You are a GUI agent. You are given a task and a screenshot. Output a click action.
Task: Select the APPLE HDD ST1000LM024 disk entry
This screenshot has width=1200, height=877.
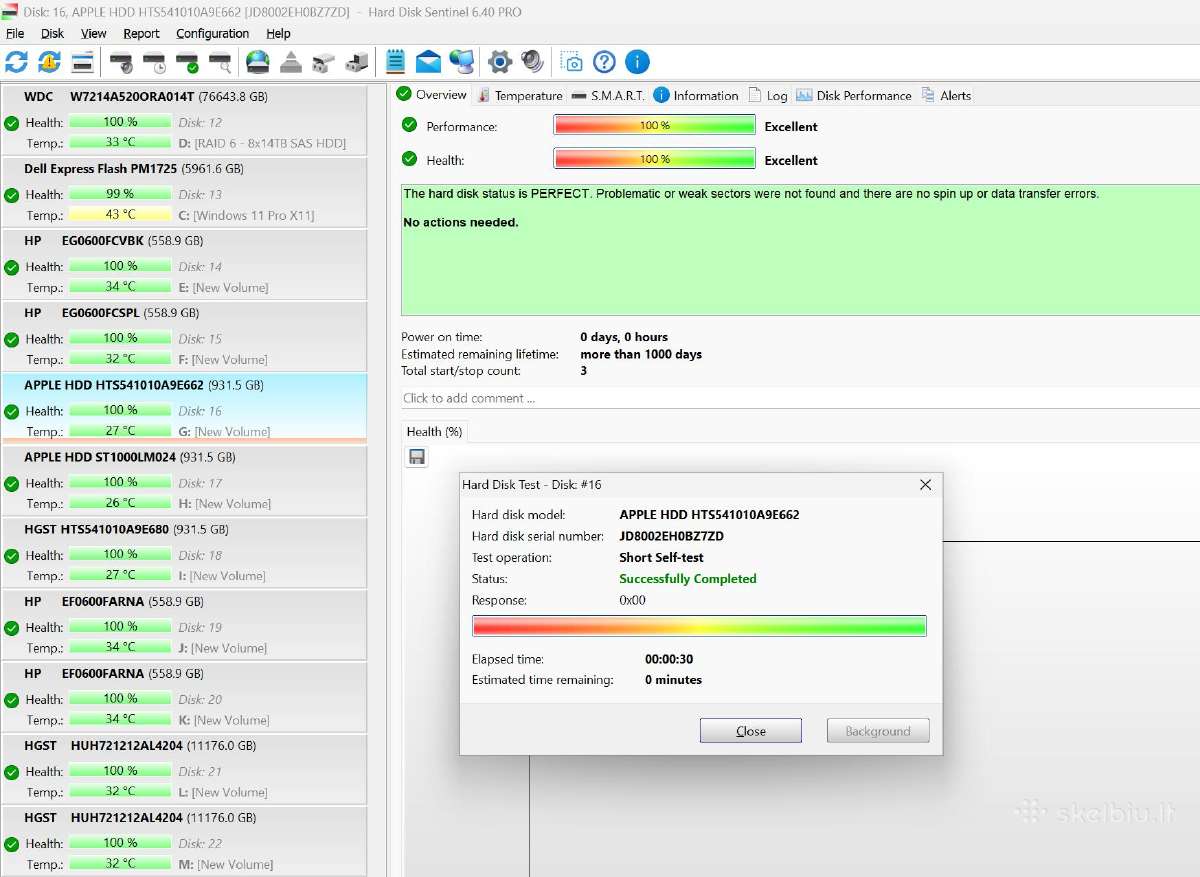pos(184,479)
